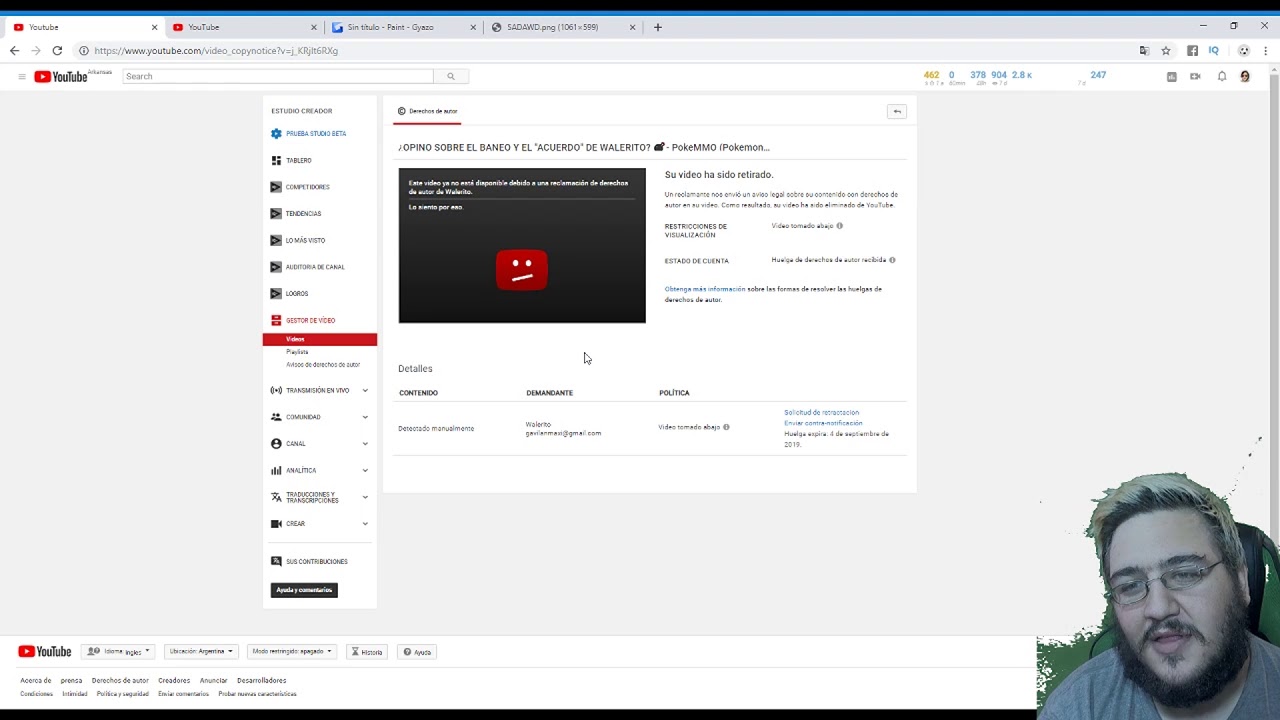Screen dimensions: 1280x720
Task: Select the Derechos de autor tab
Action: click(428, 111)
